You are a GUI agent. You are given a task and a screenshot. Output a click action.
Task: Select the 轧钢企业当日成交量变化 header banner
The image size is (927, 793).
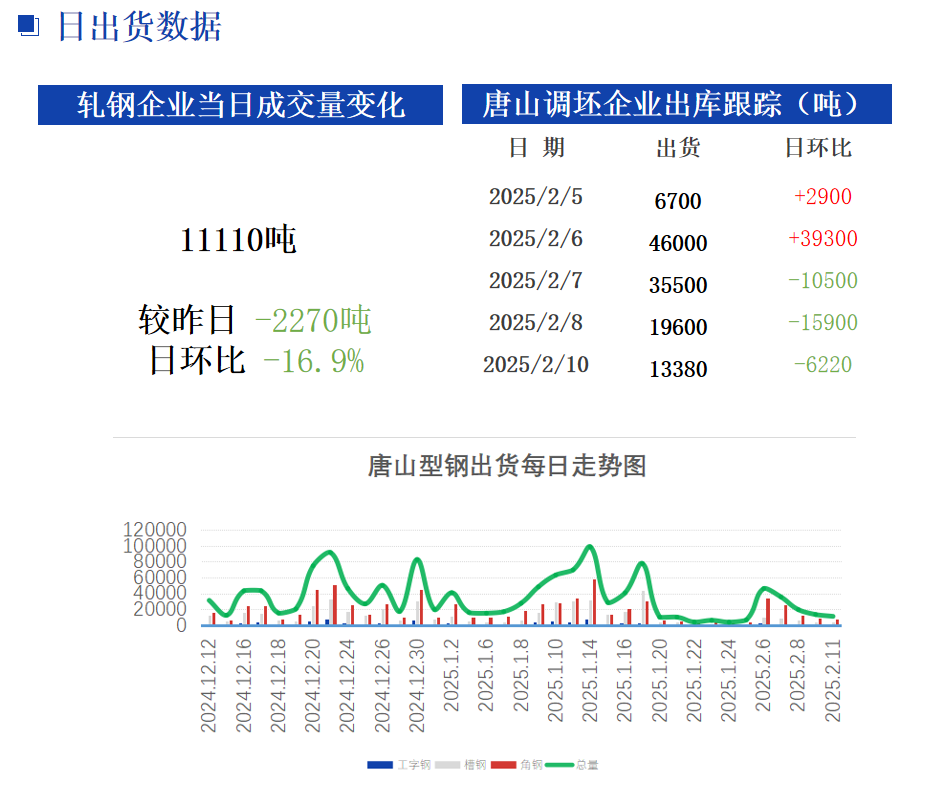coord(240,104)
